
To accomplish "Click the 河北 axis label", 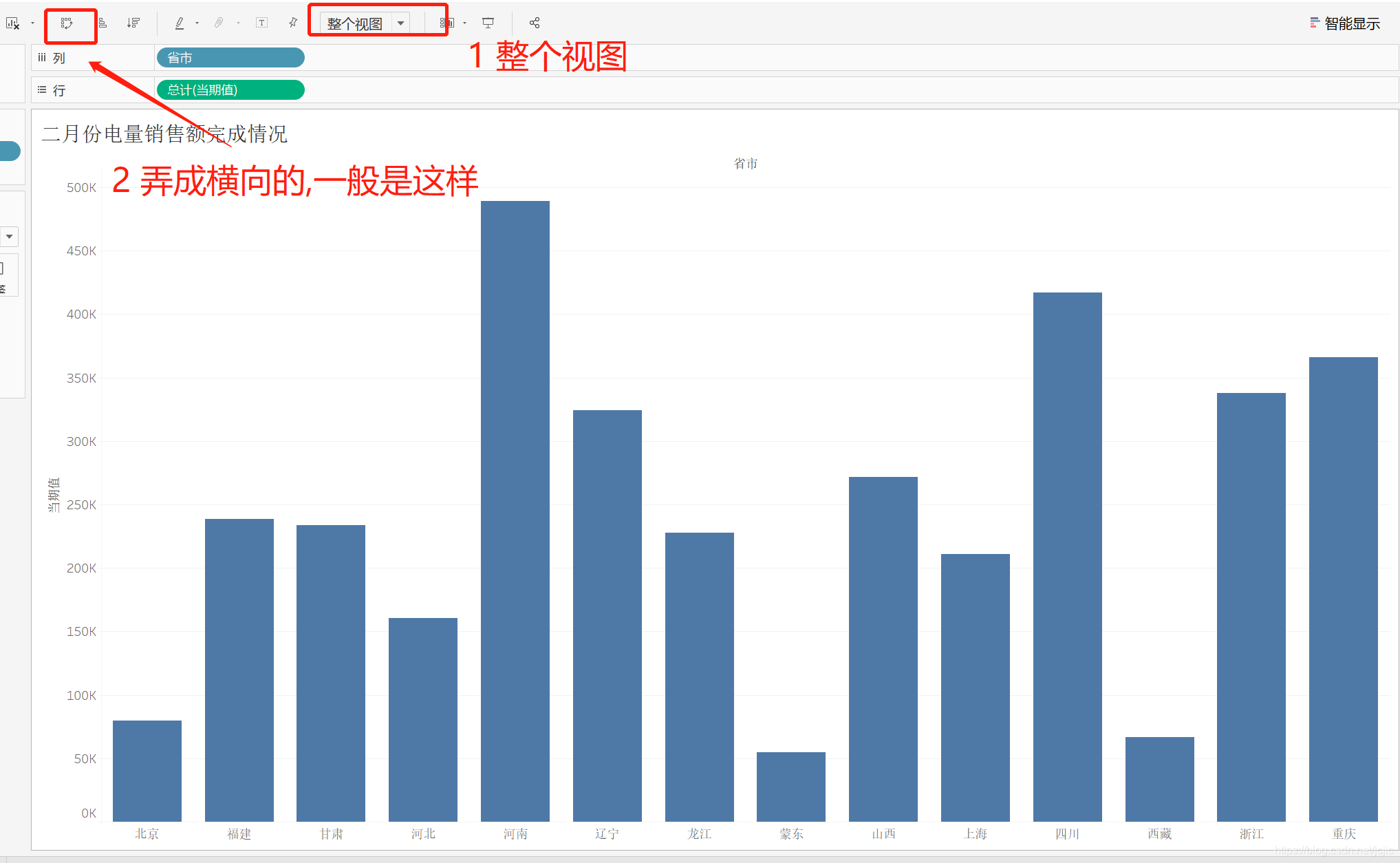I will [423, 834].
